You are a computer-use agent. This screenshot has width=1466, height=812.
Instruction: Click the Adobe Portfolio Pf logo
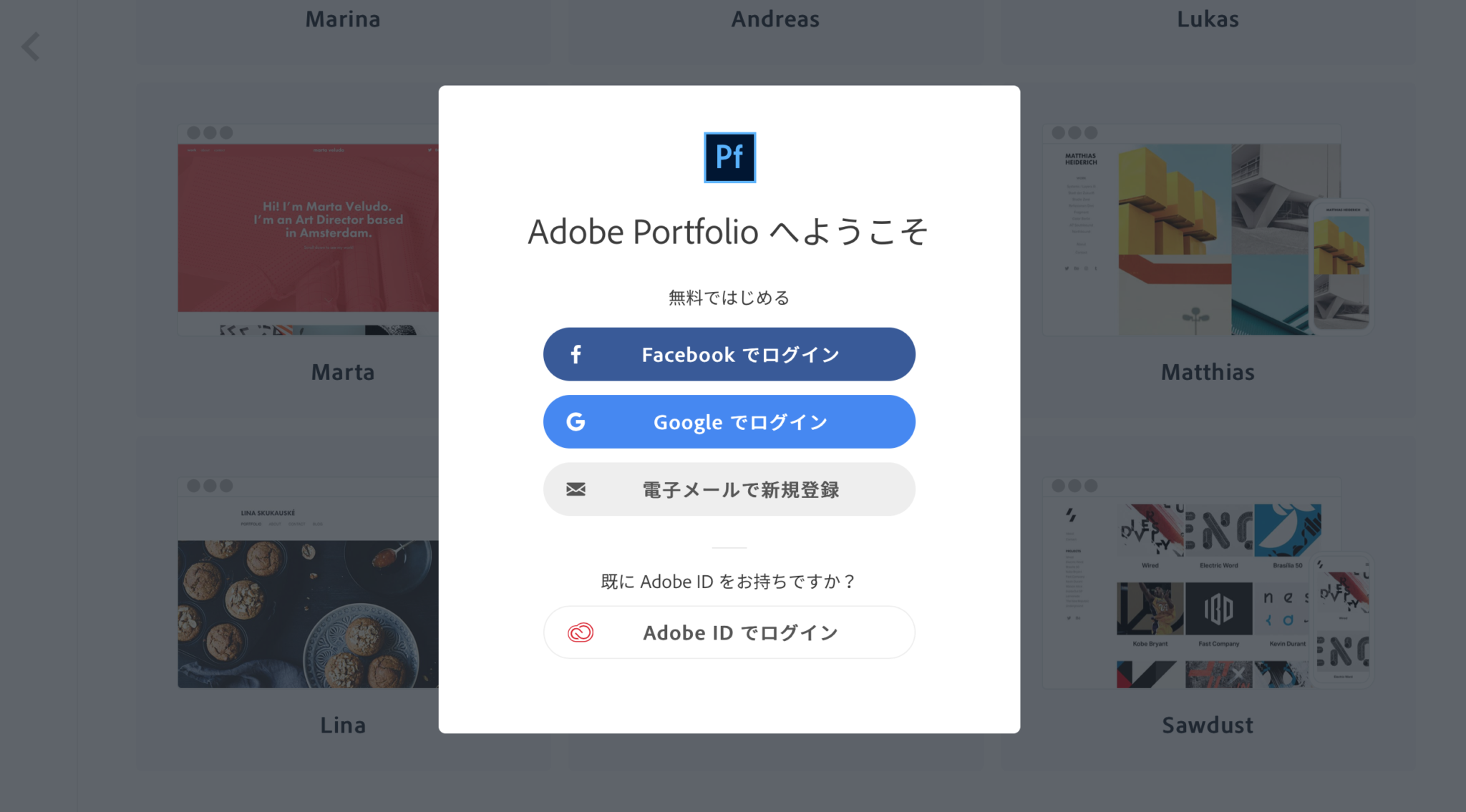tap(729, 157)
